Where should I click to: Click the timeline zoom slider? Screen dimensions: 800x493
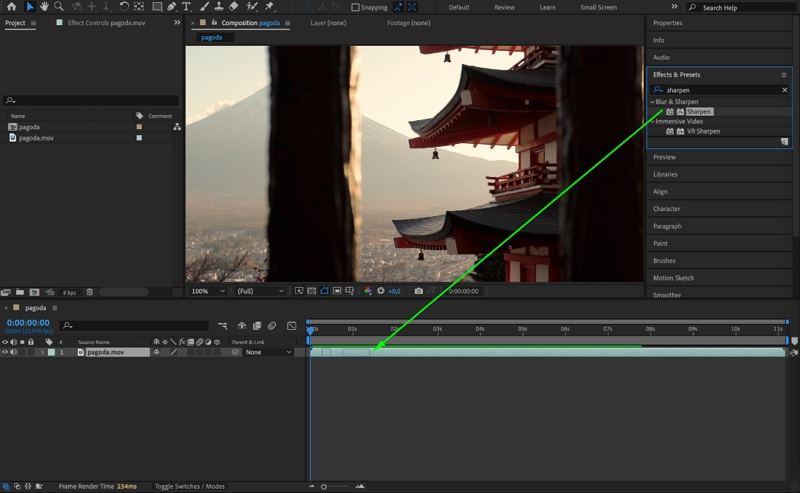(324, 487)
